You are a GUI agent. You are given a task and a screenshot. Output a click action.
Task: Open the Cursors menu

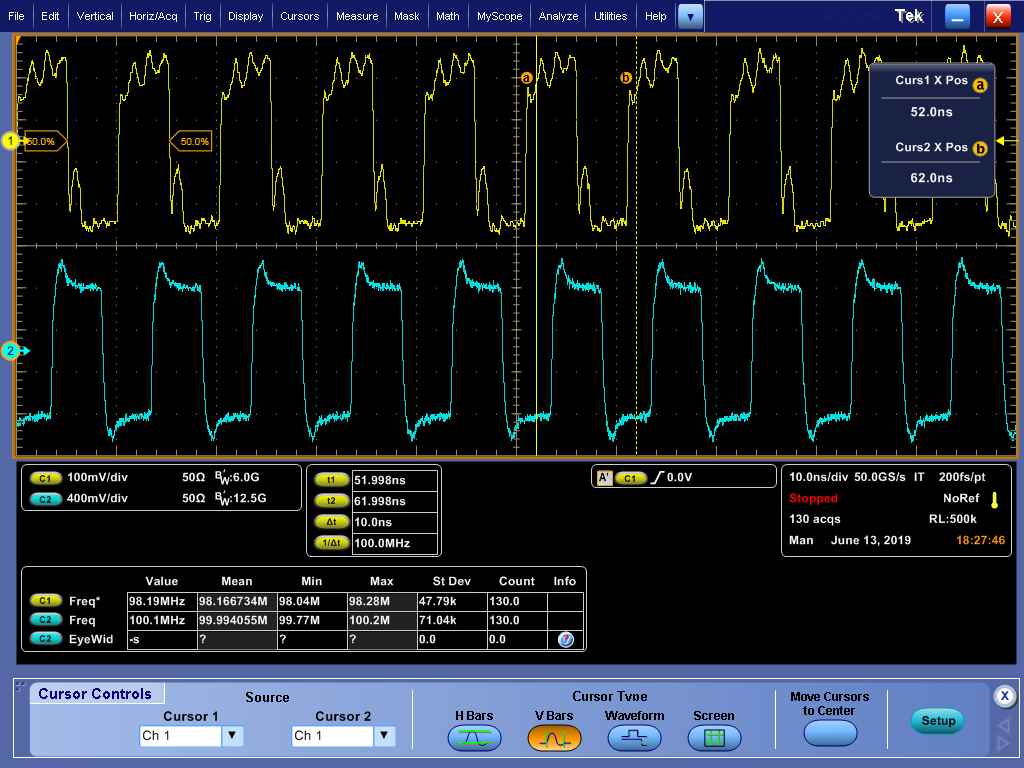[x=299, y=16]
